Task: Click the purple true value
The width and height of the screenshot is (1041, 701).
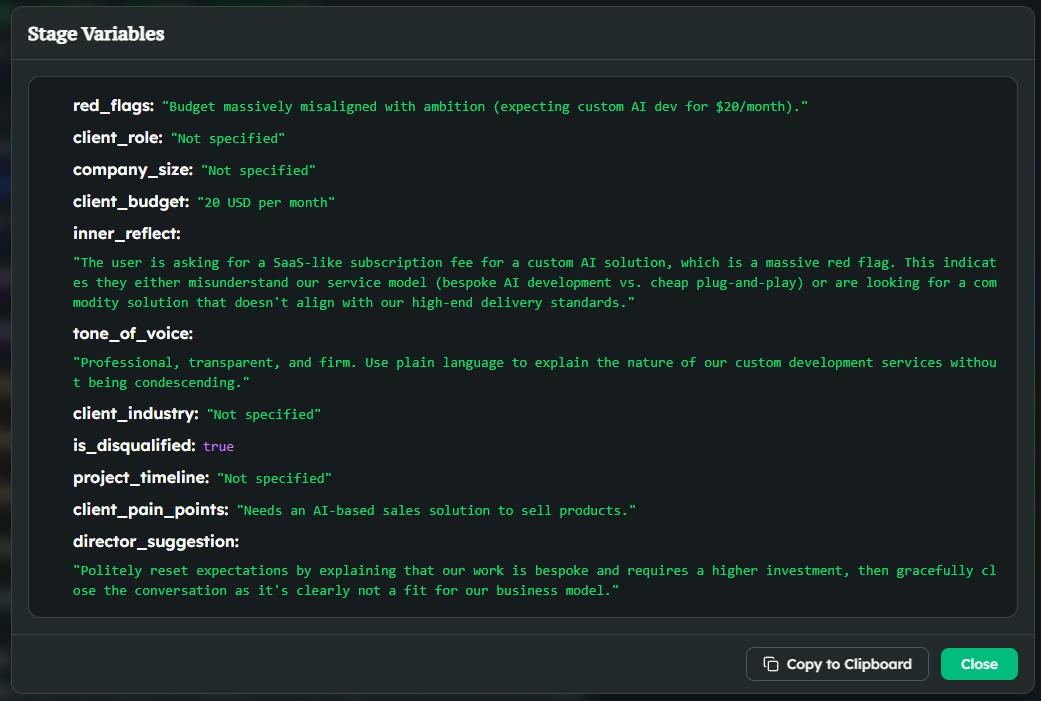Action: [218, 447]
